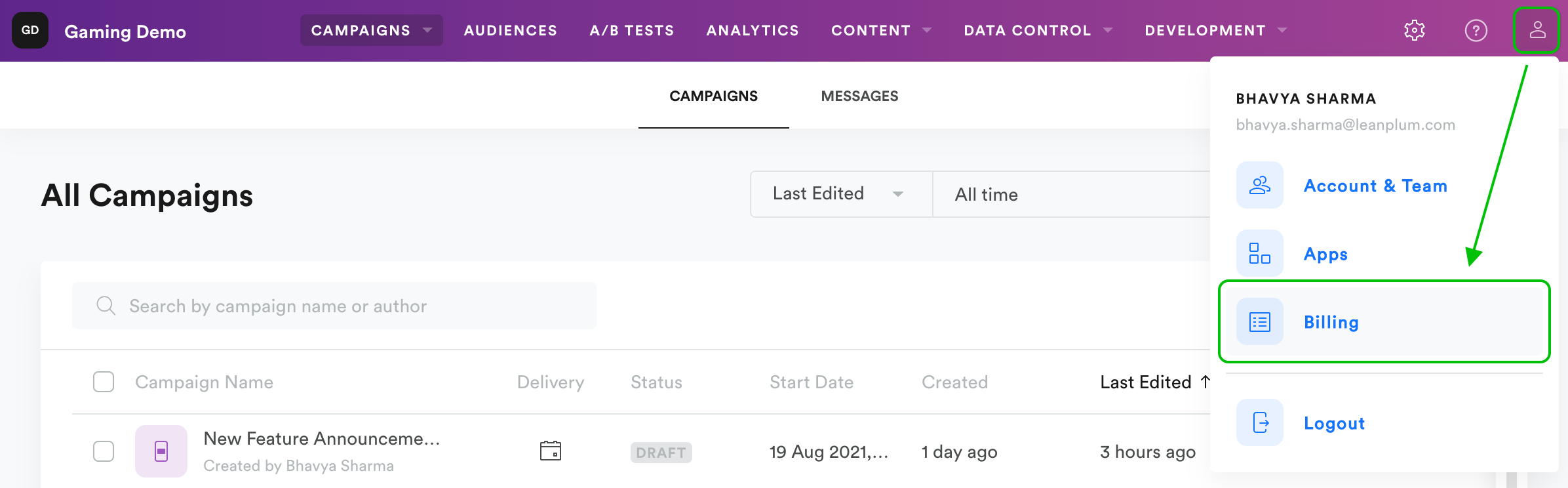Viewport: 1568px width, 488px height.
Task: Click the help question mark icon
Action: (1476, 30)
